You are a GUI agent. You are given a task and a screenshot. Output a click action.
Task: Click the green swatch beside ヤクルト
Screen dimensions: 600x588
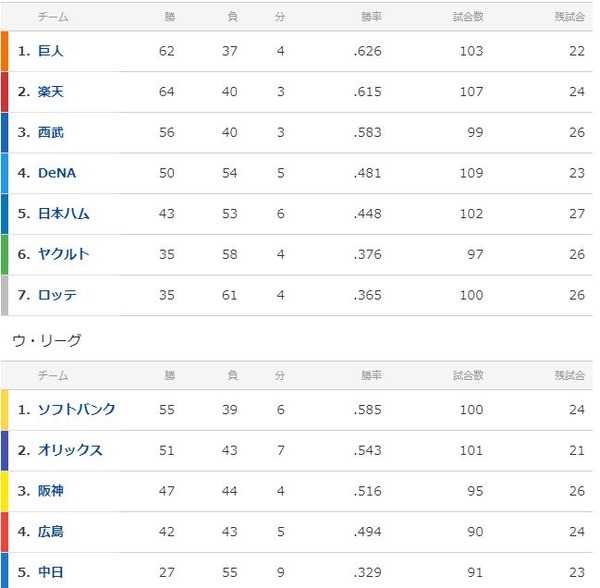tap(5, 254)
